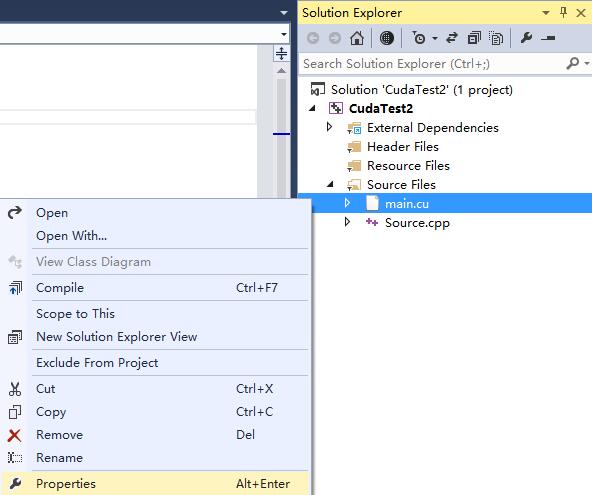Open the Properties wrench toolbar icon

point(526,38)
